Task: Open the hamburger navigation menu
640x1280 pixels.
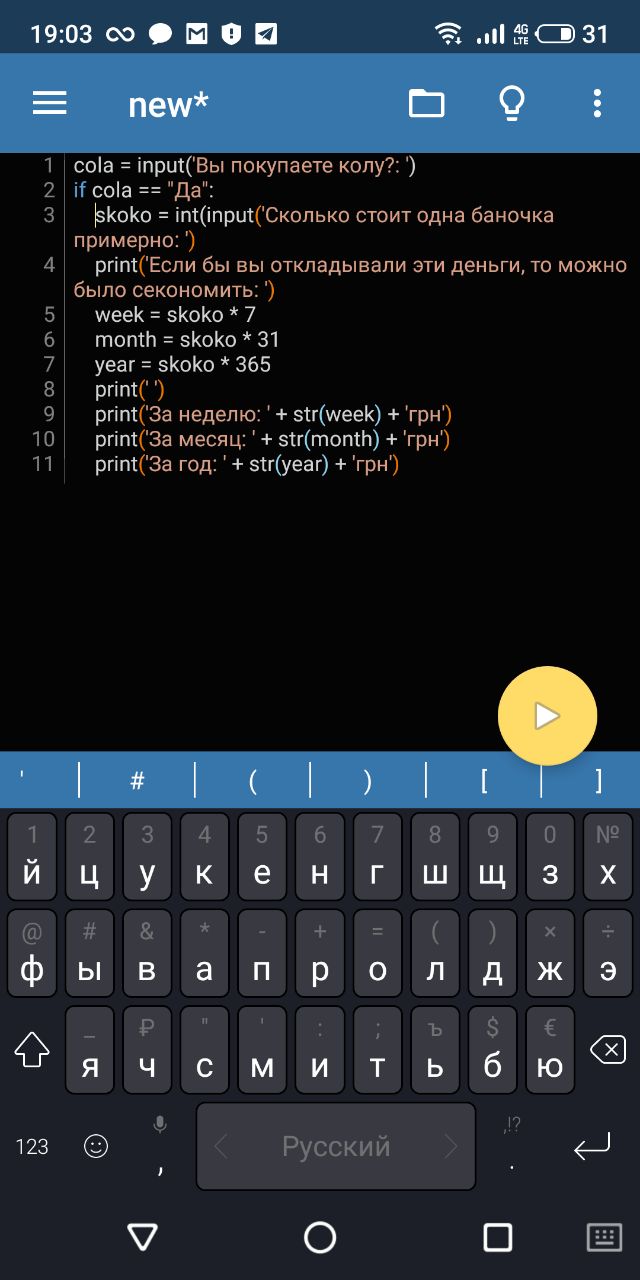Action: tap(49, 103)
